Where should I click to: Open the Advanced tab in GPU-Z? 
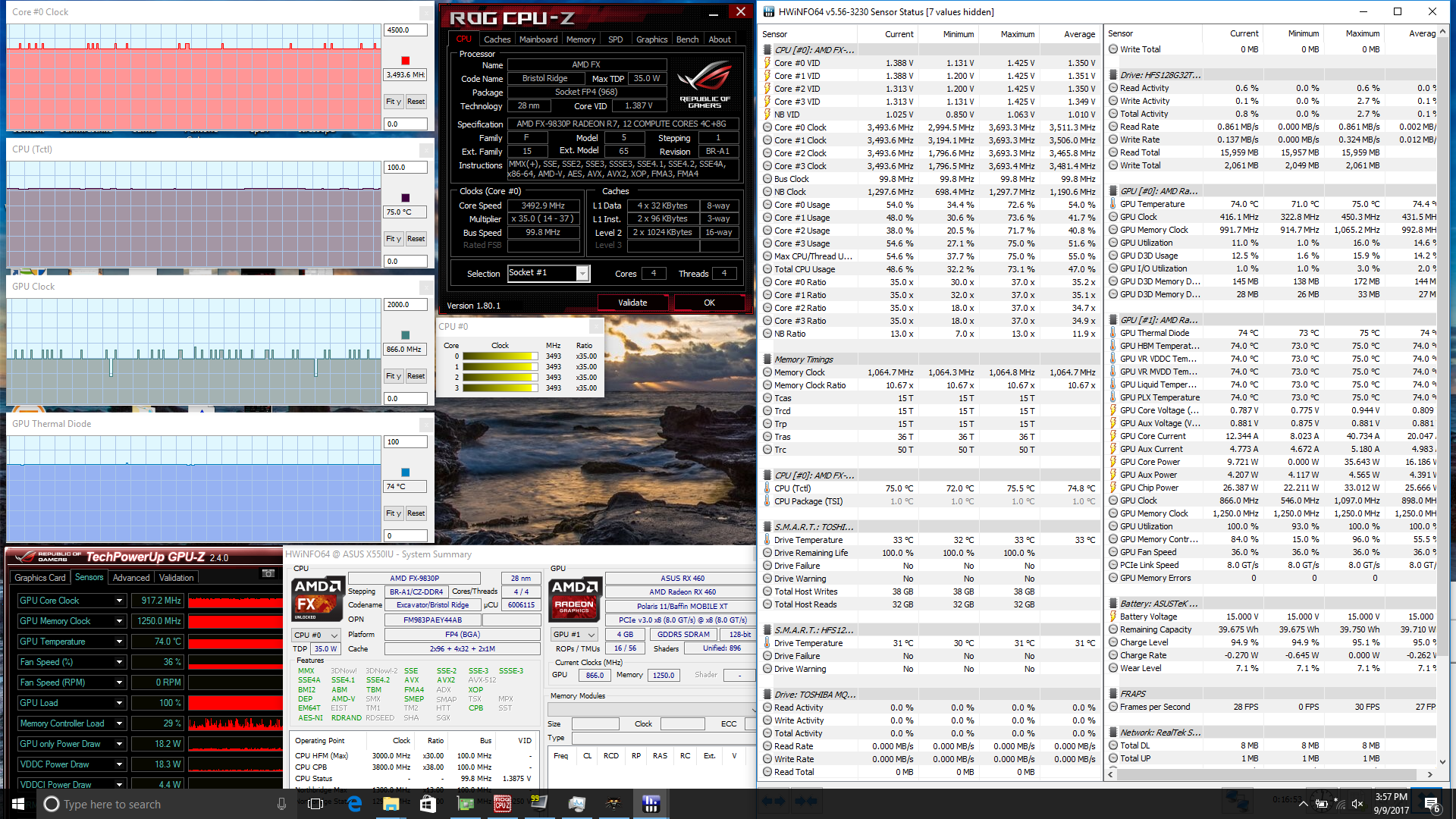[x=131, y=578]
